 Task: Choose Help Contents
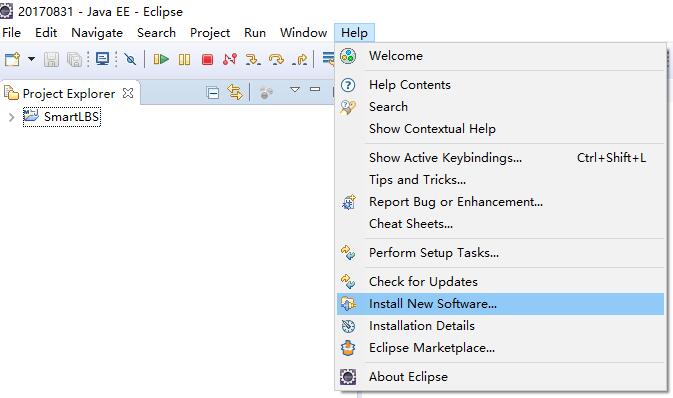[x=500, y=85]
